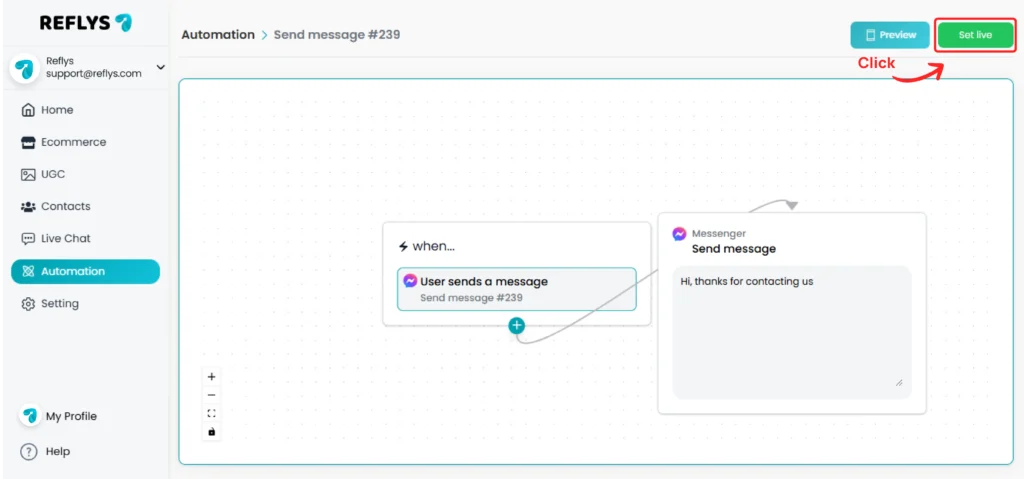Click the UGC image icon

(28, 174)
